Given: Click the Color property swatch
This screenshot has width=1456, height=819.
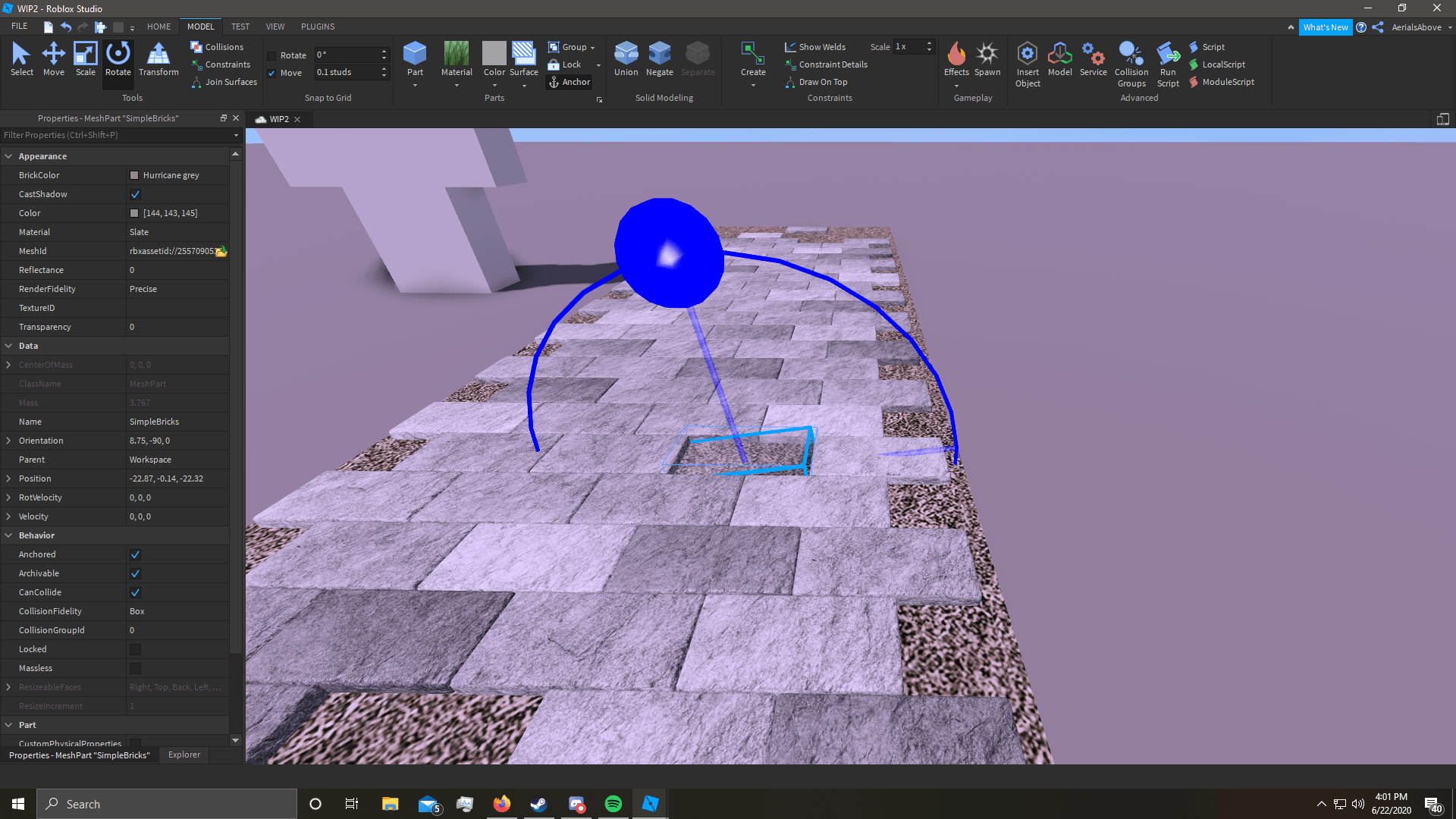Looking at the screenshot, I should tap(134, 213).
